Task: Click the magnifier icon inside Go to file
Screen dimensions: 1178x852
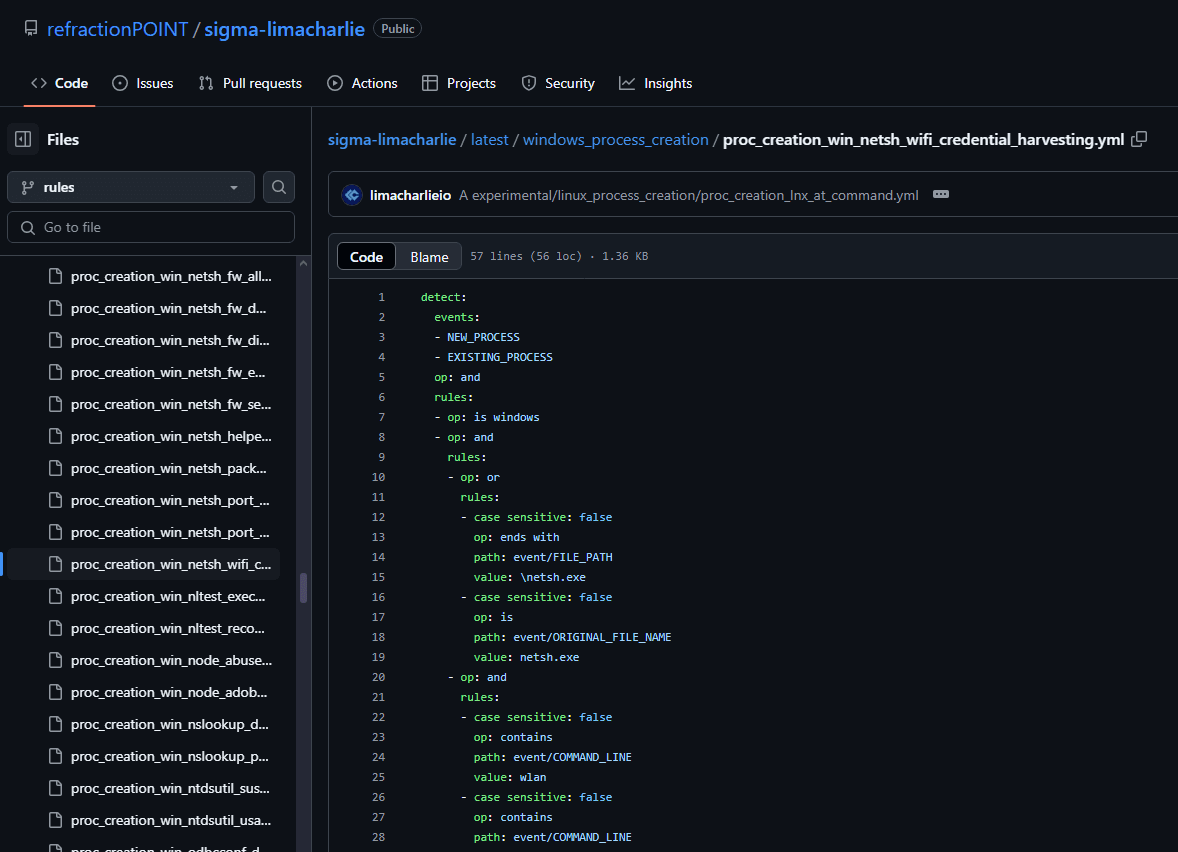Action: [x=27, y=227]
